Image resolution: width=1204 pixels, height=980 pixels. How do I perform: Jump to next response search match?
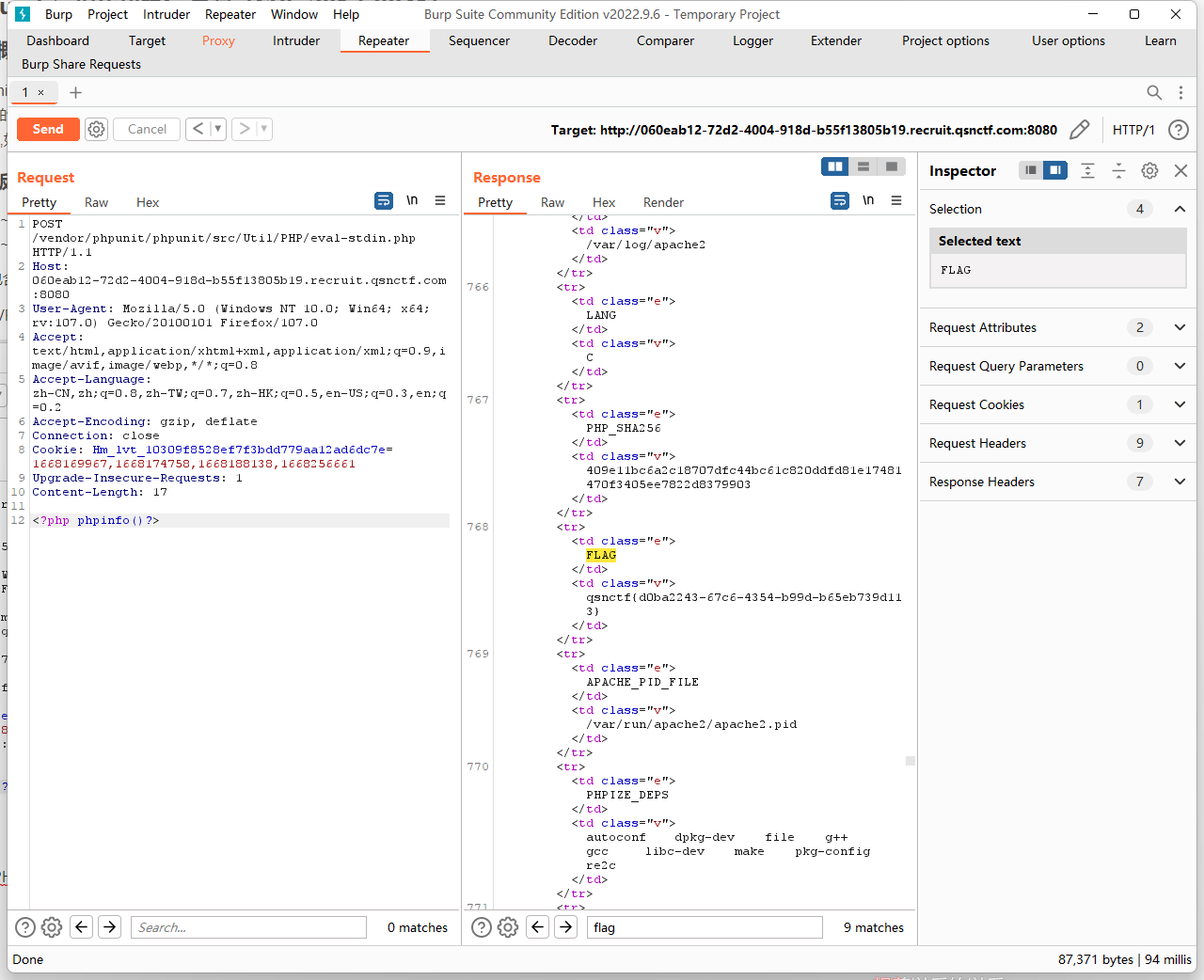click(566, 927)
